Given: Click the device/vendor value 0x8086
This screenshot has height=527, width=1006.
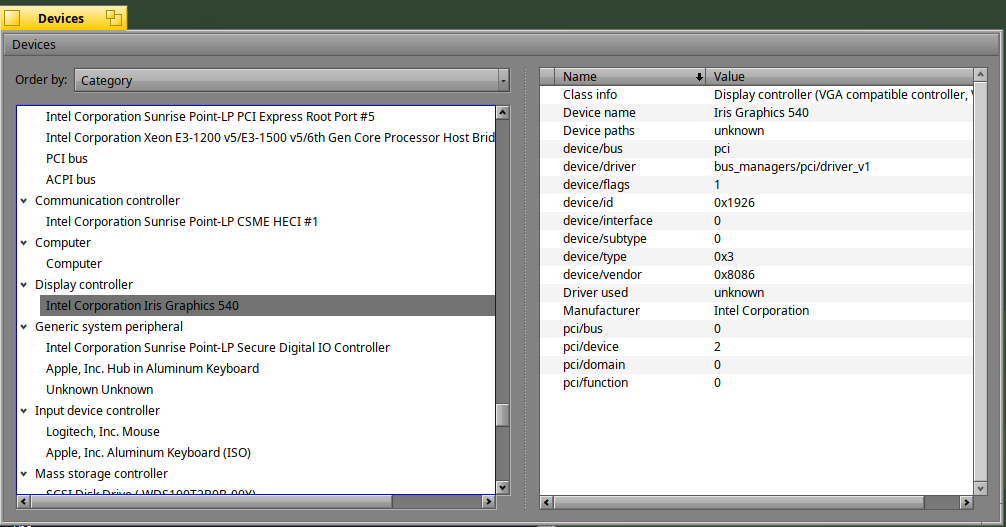Looking at the screenshot, I should (x=734, y=275).
